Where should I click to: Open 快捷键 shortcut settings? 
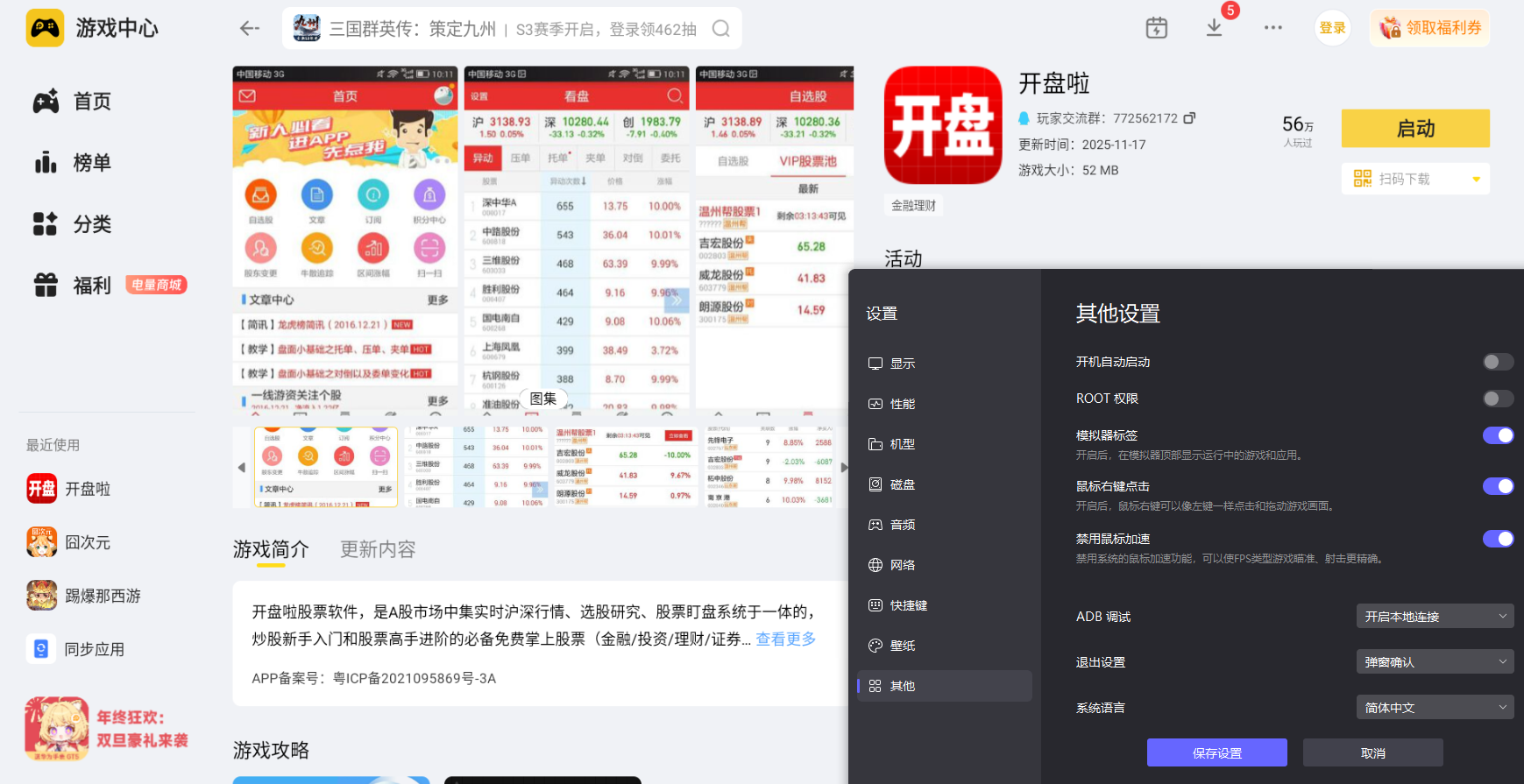945,605
